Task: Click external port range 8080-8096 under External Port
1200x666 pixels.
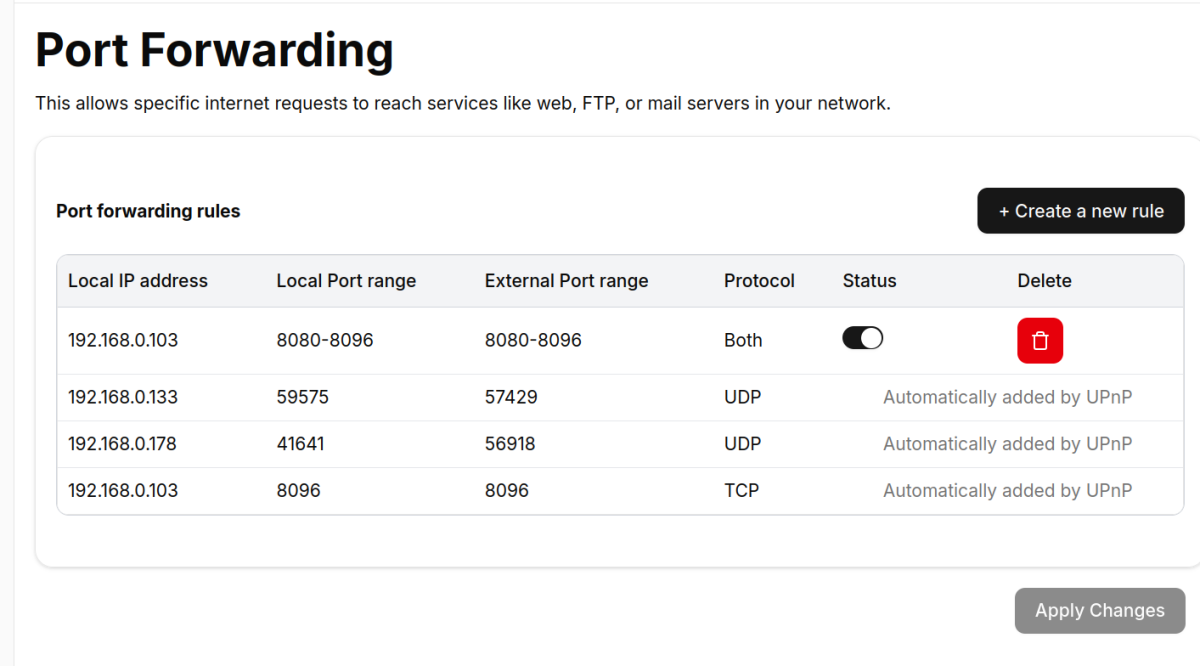Action: point(533,340)
